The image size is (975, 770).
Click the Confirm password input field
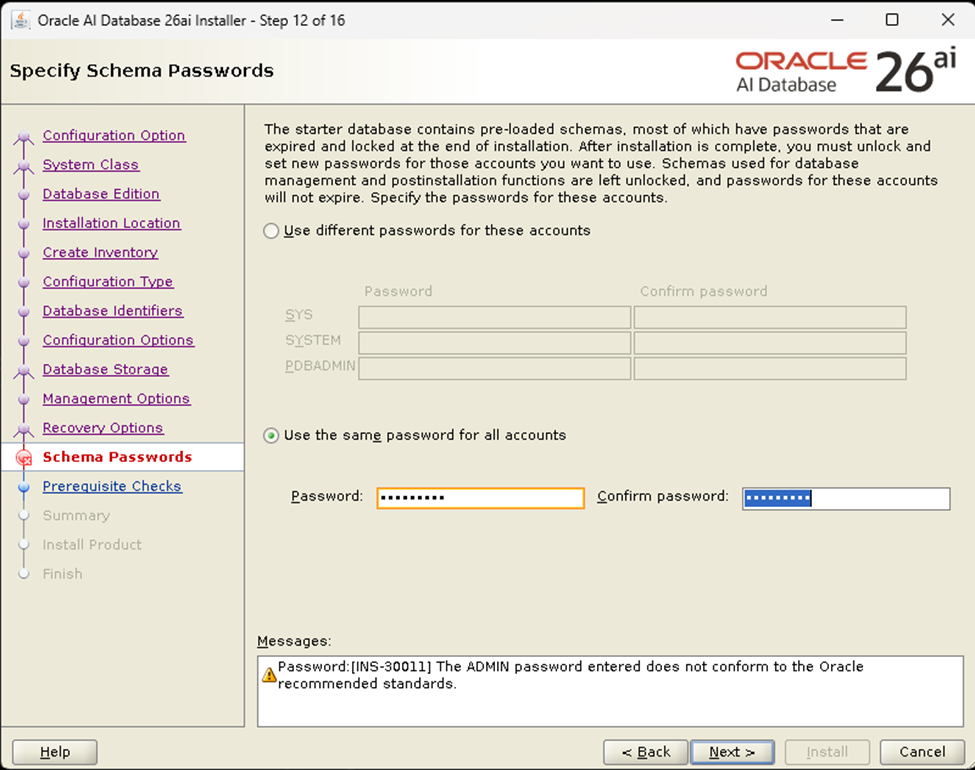tap(846, 498)
